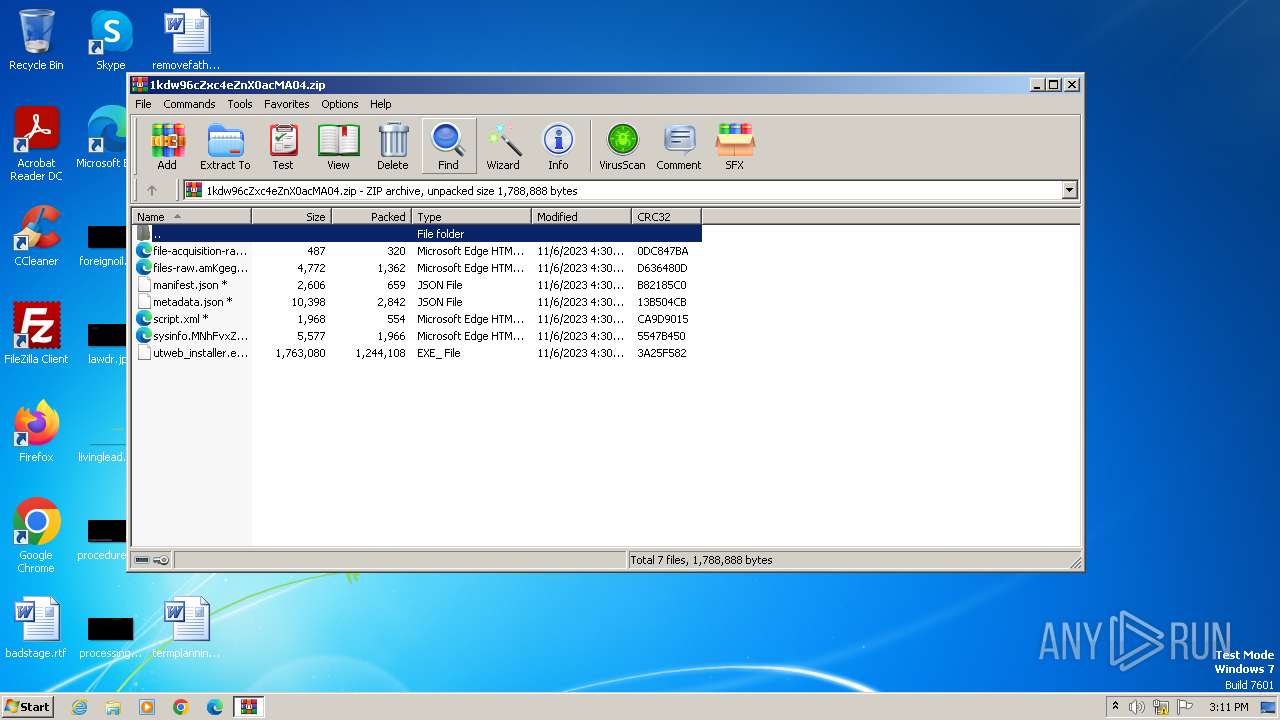1280x720 pixels.
Task: Open termplannin... Word document on desktop
Action: (x=186, y=628)
